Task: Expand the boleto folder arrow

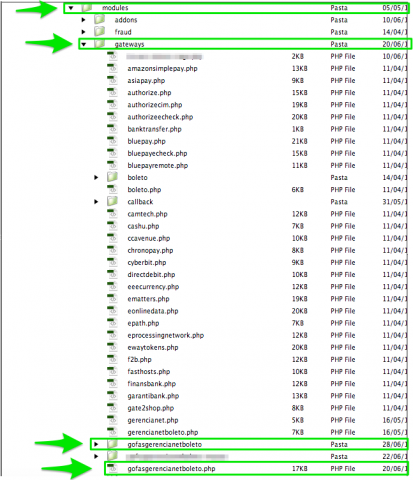Action: [96, 178]
